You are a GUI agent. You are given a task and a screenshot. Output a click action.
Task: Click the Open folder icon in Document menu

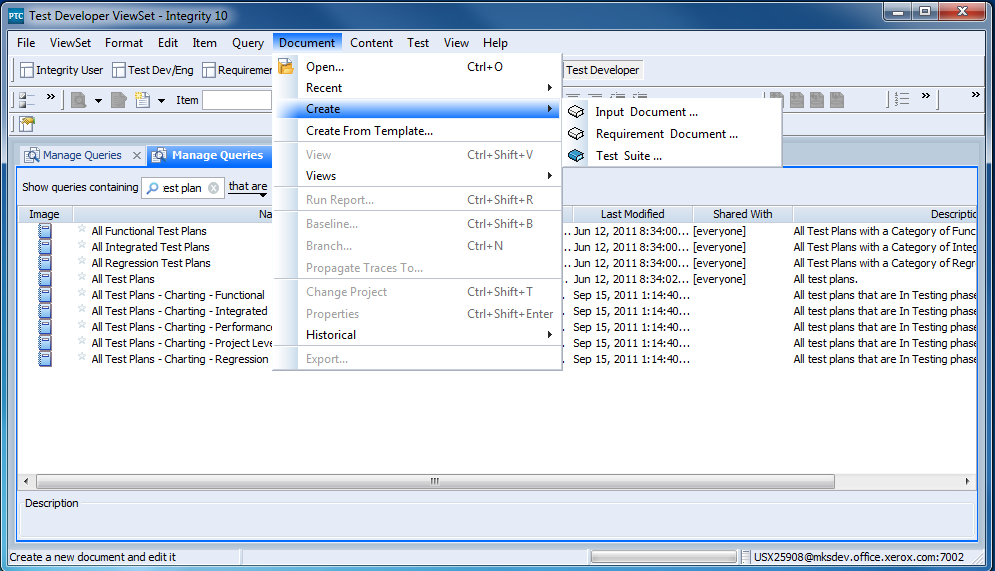pyautogui.click(x=286, y=66)
